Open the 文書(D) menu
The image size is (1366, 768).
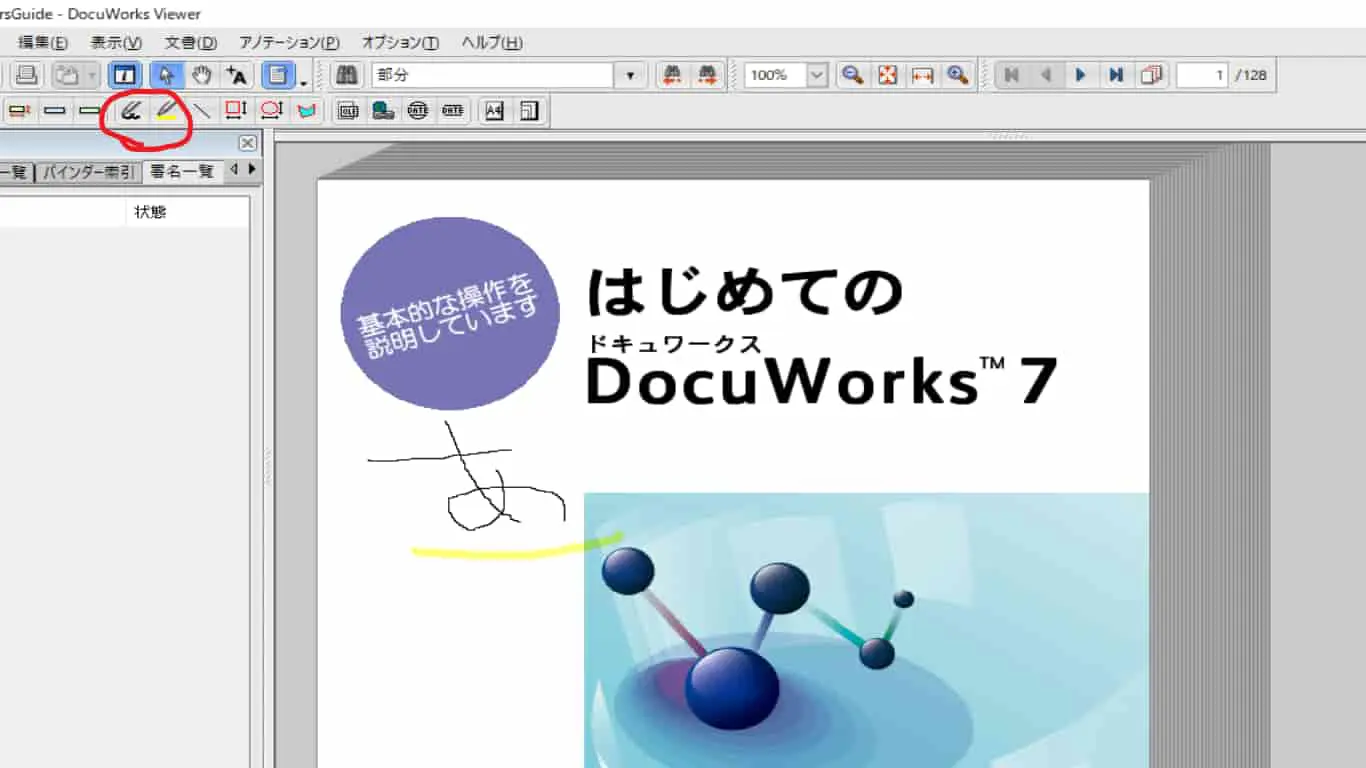click(x=190, y=42)
